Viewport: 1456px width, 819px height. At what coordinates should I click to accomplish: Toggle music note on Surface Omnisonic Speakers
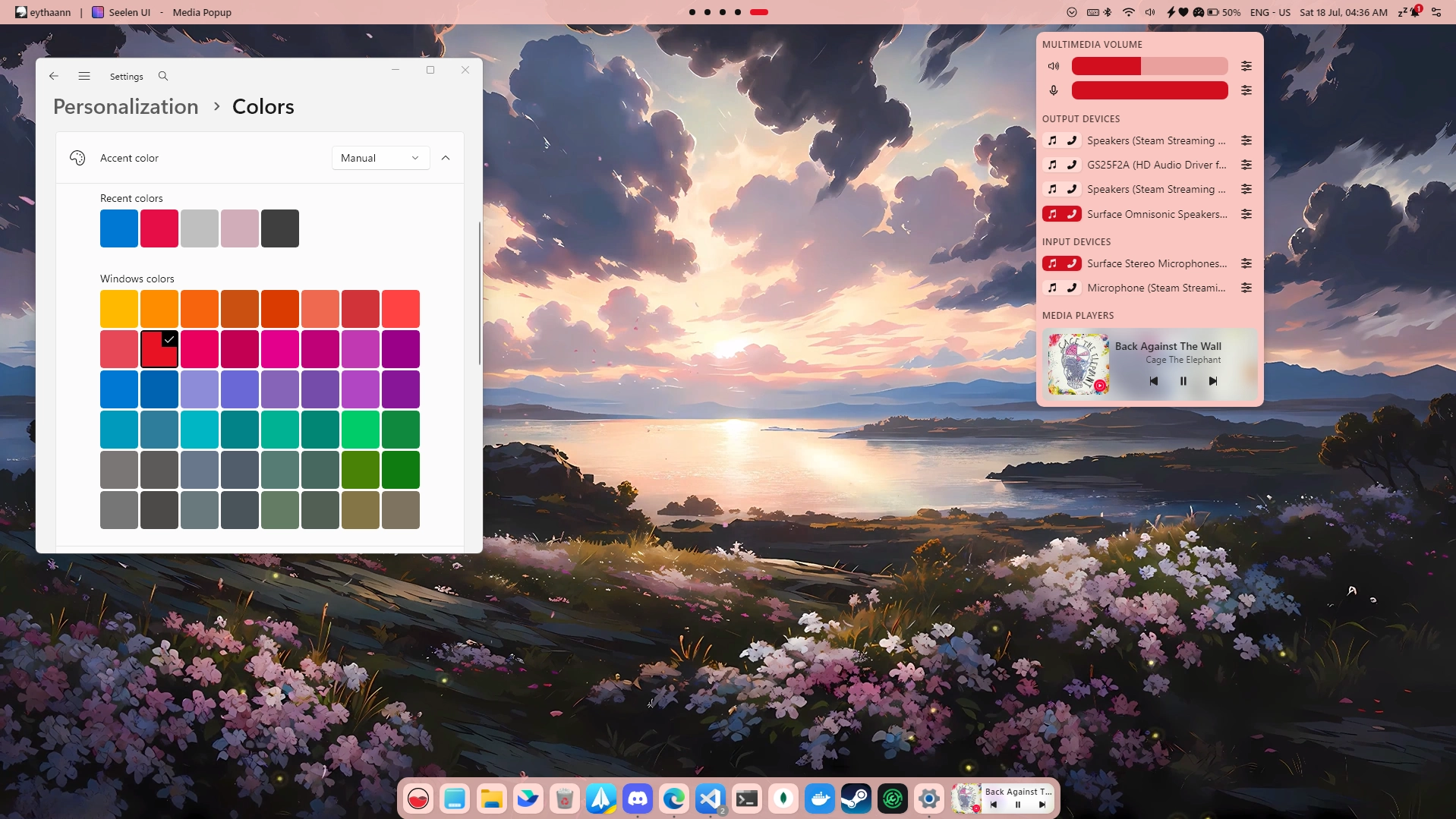[1052, 214]
